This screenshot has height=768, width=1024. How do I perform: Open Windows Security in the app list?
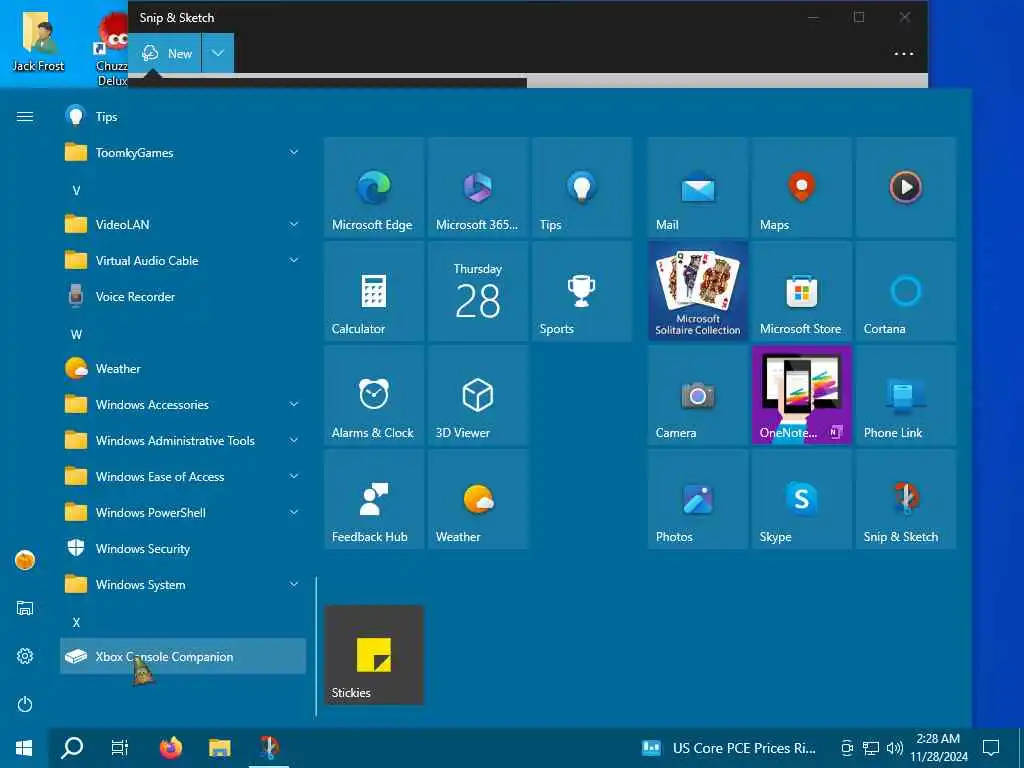pos(183,548)
